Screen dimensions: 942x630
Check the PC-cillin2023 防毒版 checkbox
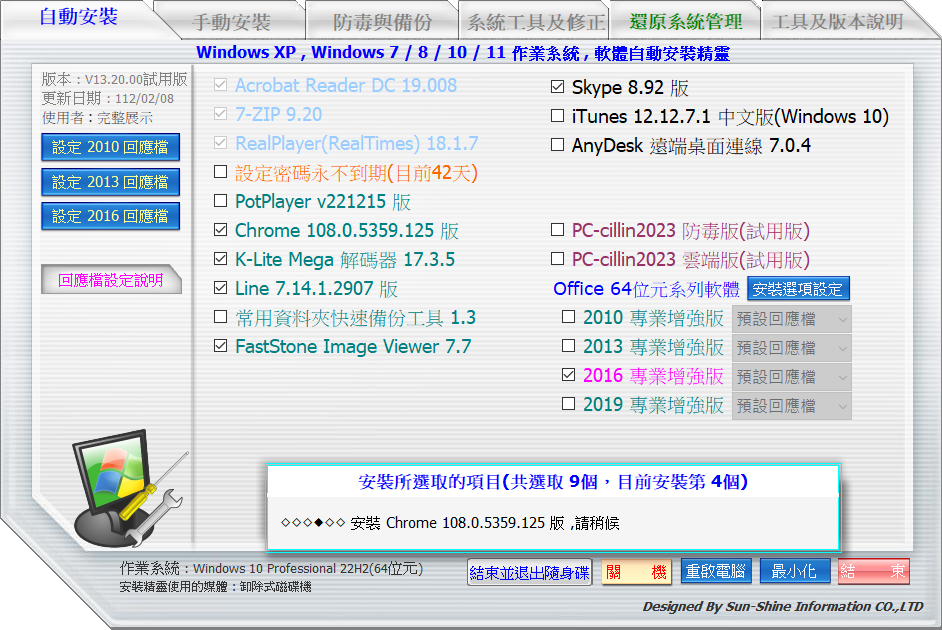(558, 231)
